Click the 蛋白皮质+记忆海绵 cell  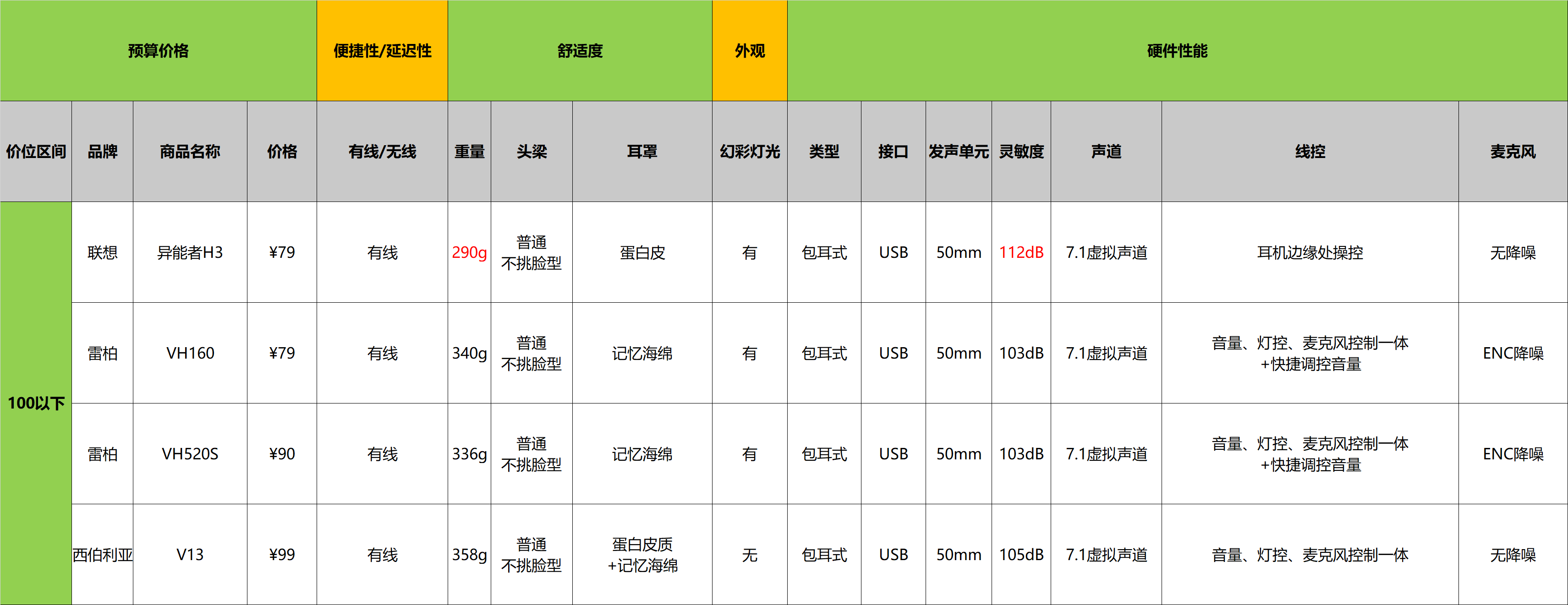pos(641,555)
